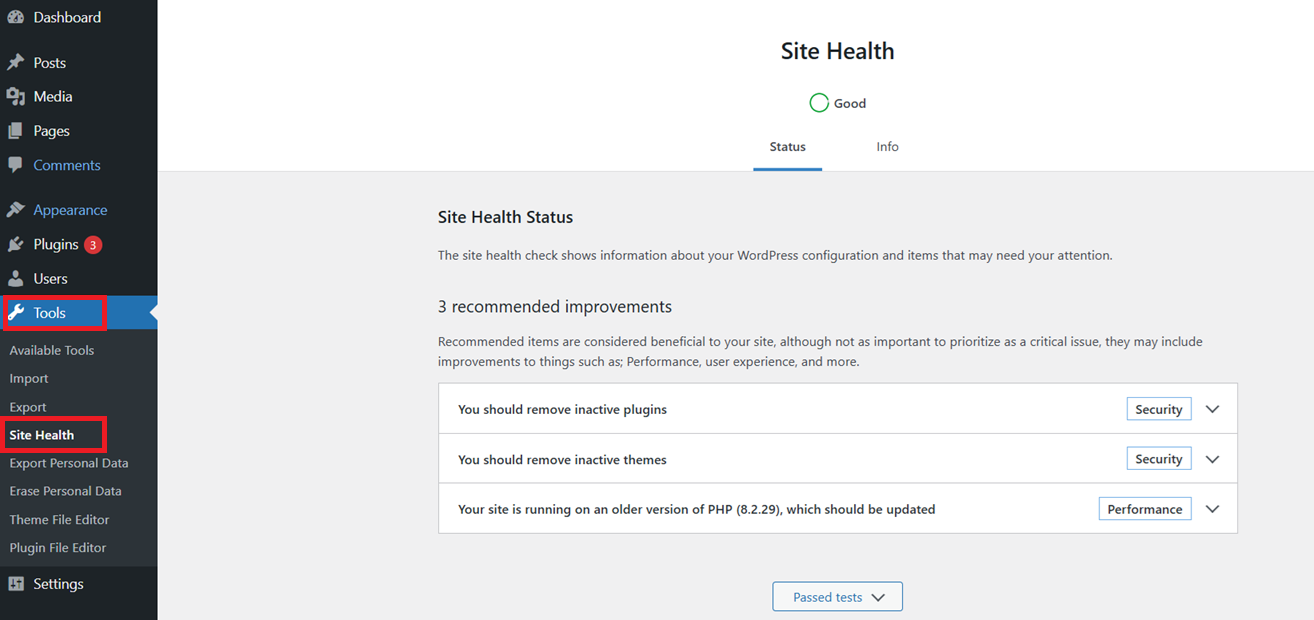Expand the inactive plugins item chevron
The width and height of the screenshot is (1314, 620).
click(1213, 409)
